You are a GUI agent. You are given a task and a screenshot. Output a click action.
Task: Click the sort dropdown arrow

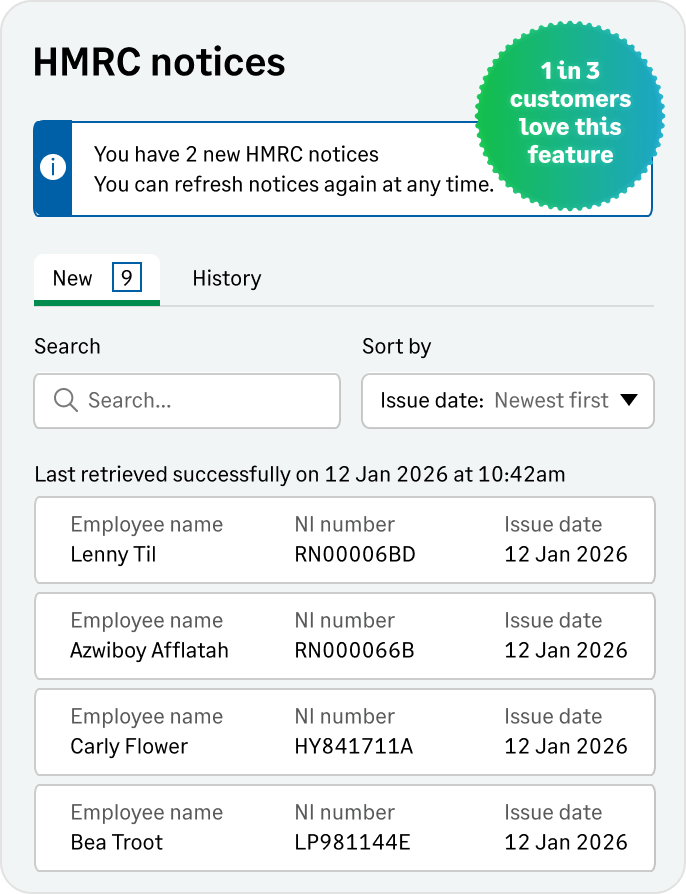coord(629,400)
